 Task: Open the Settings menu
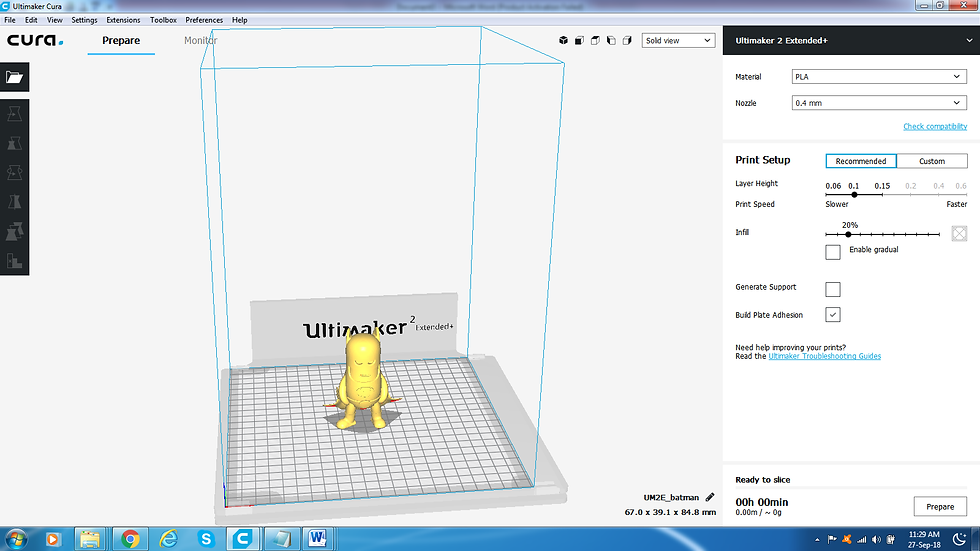tap(84, 20)
